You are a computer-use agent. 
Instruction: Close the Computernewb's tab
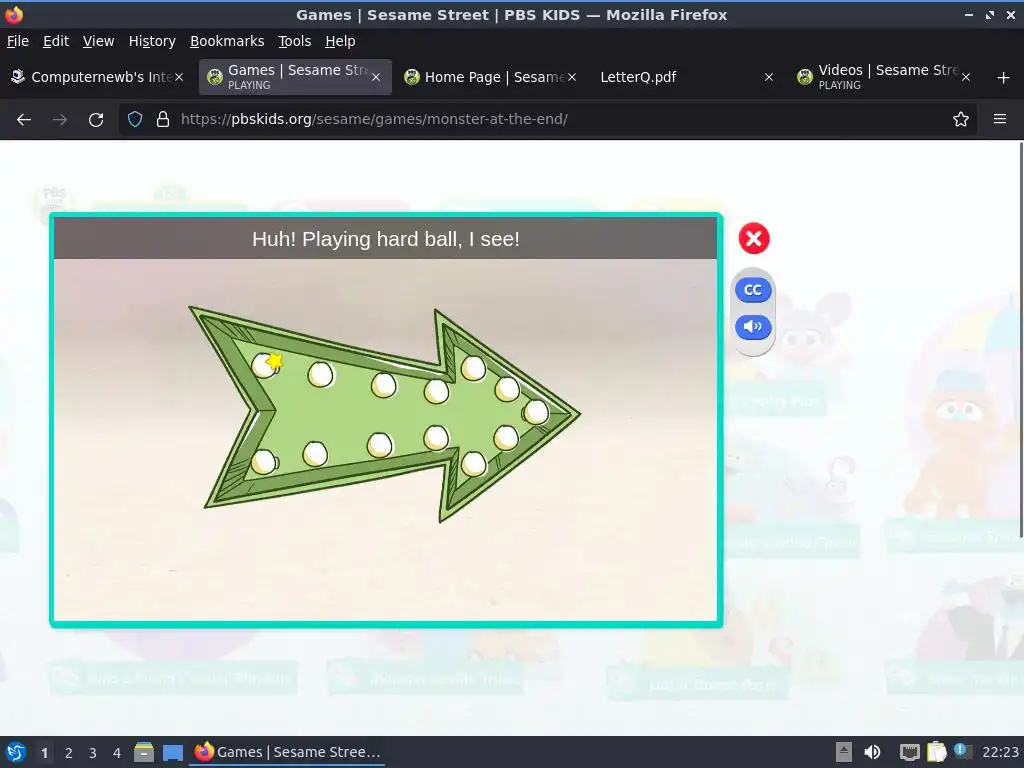(179, 77)
